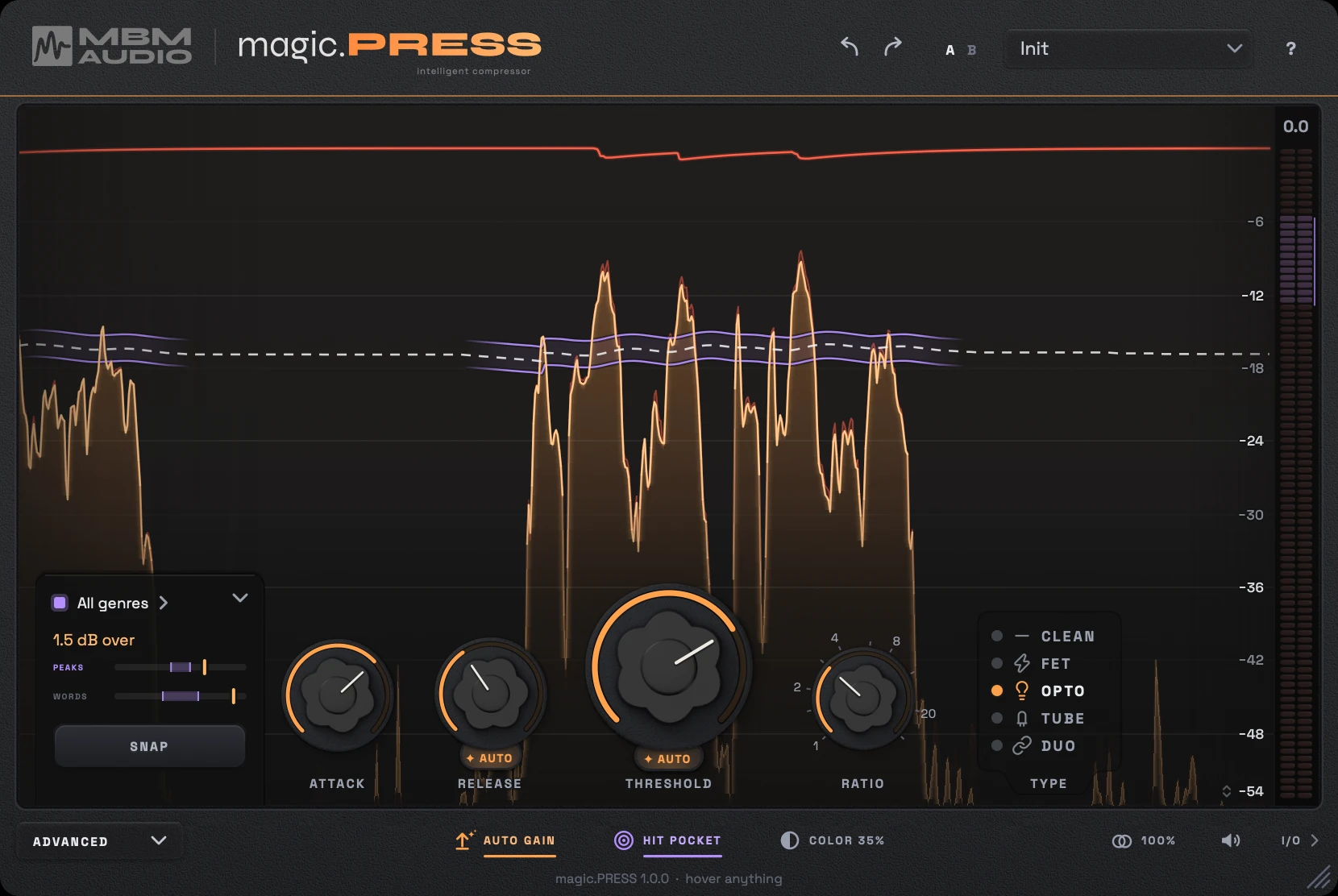This screenshot has width=1338, height=896.
Task: Toggle the Release AUTO badge
Action: (x=489, y=758)
